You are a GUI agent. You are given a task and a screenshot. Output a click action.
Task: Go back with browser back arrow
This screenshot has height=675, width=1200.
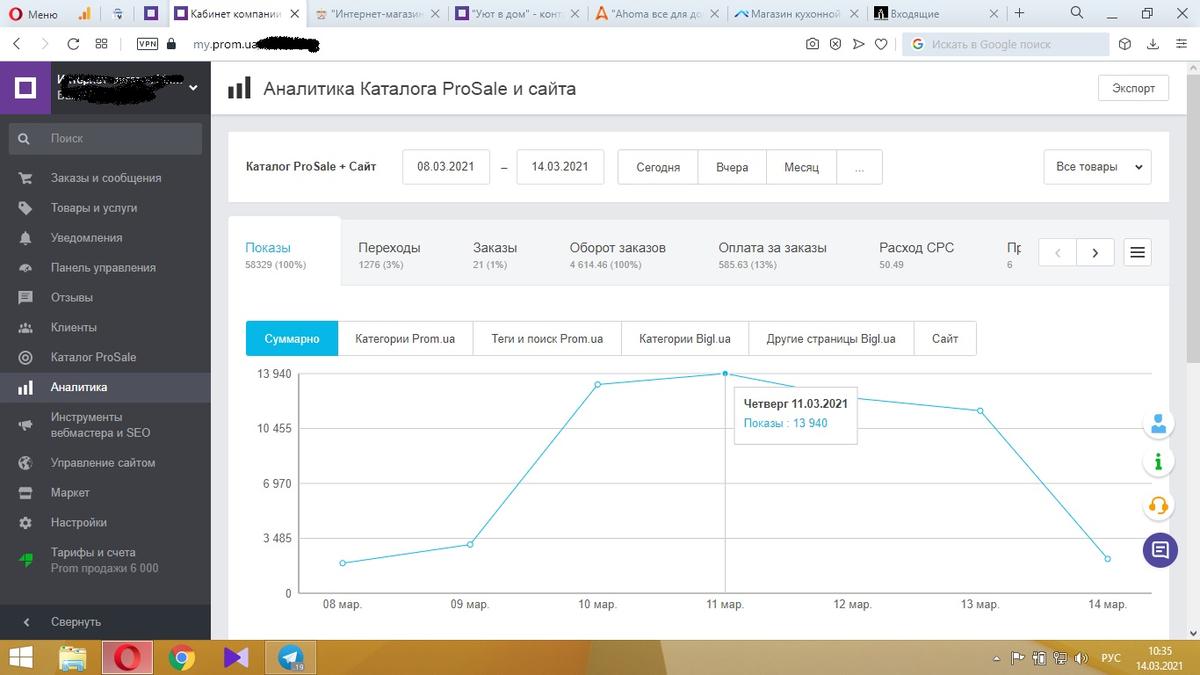click(17, 44)
